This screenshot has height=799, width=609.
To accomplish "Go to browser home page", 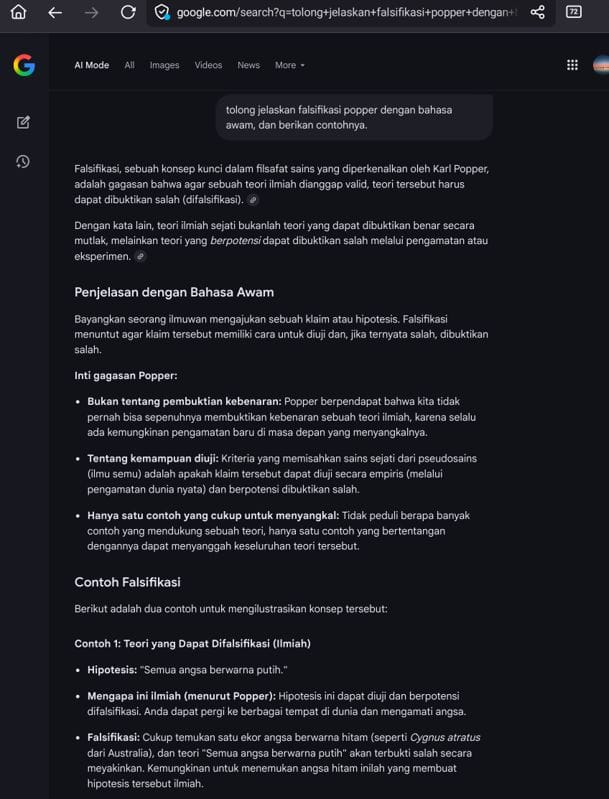I will [18, 12].
